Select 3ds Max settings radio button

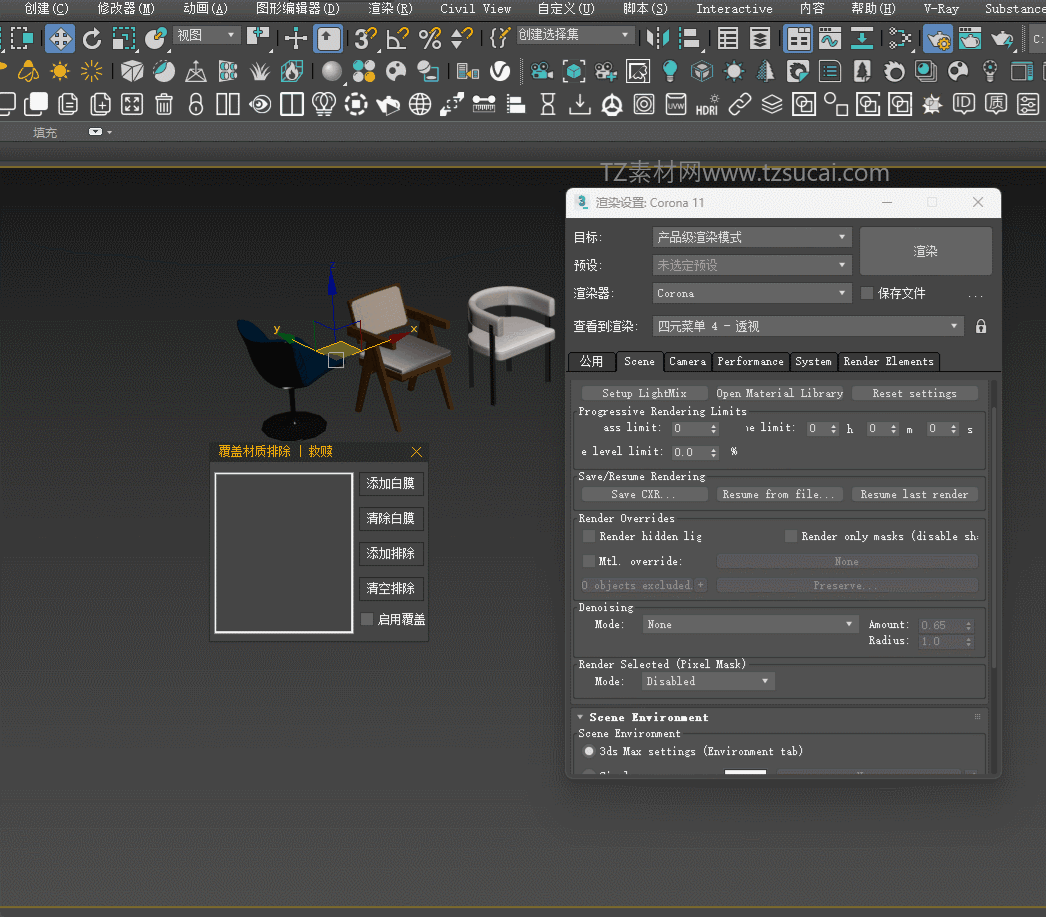pos(588,751)
